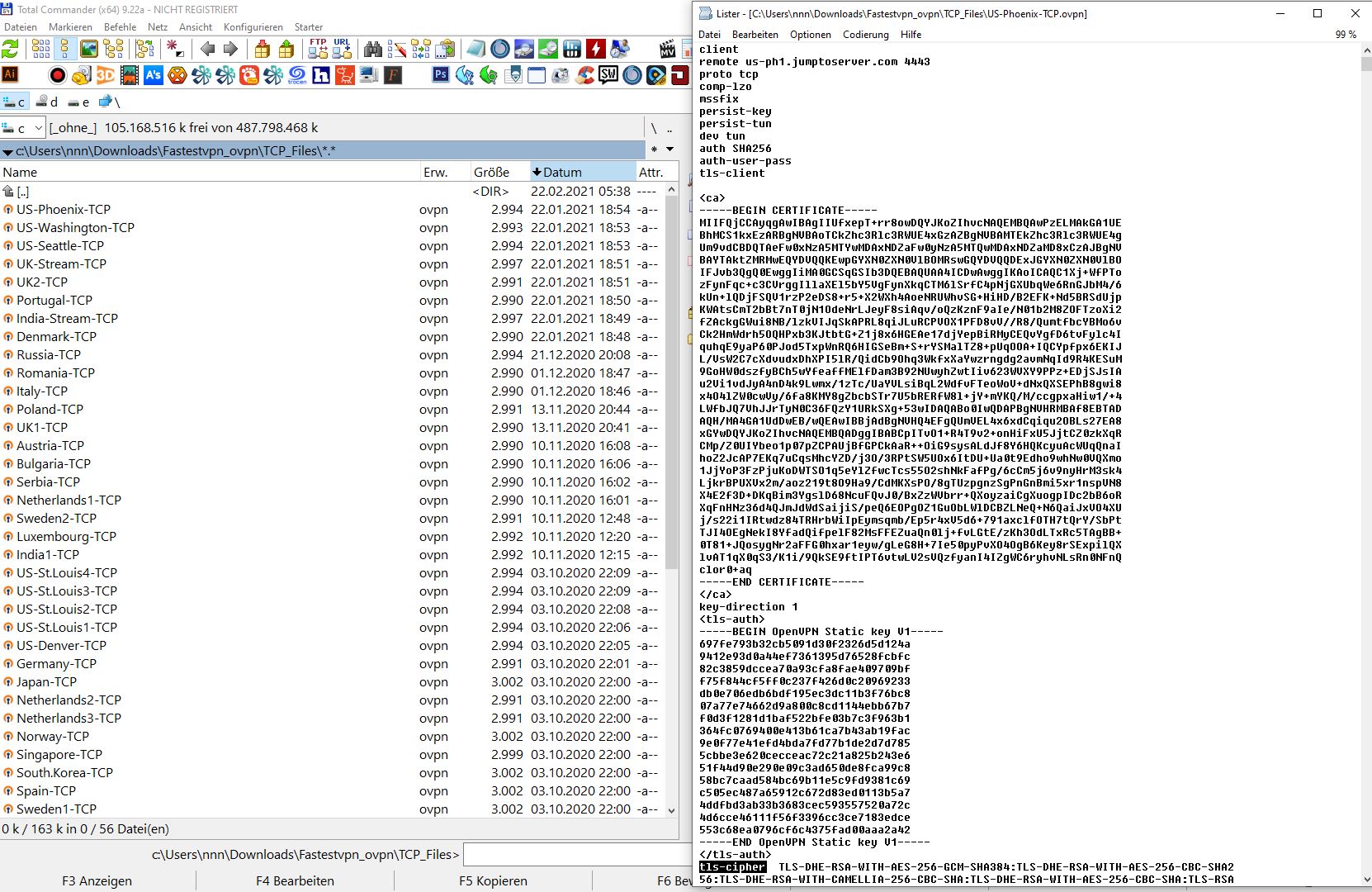Switch to full details view icon
Image resolution: width=1372 pixels, height=892 pixels.
[x=64, y=50]
